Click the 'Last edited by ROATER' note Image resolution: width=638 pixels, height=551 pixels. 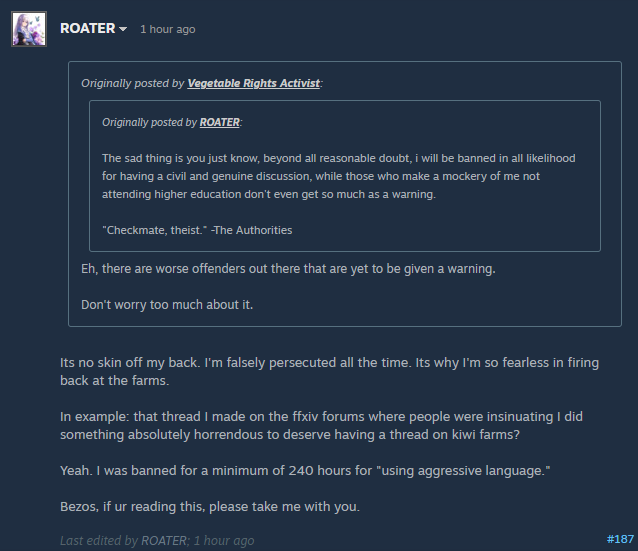click(157, 540)
